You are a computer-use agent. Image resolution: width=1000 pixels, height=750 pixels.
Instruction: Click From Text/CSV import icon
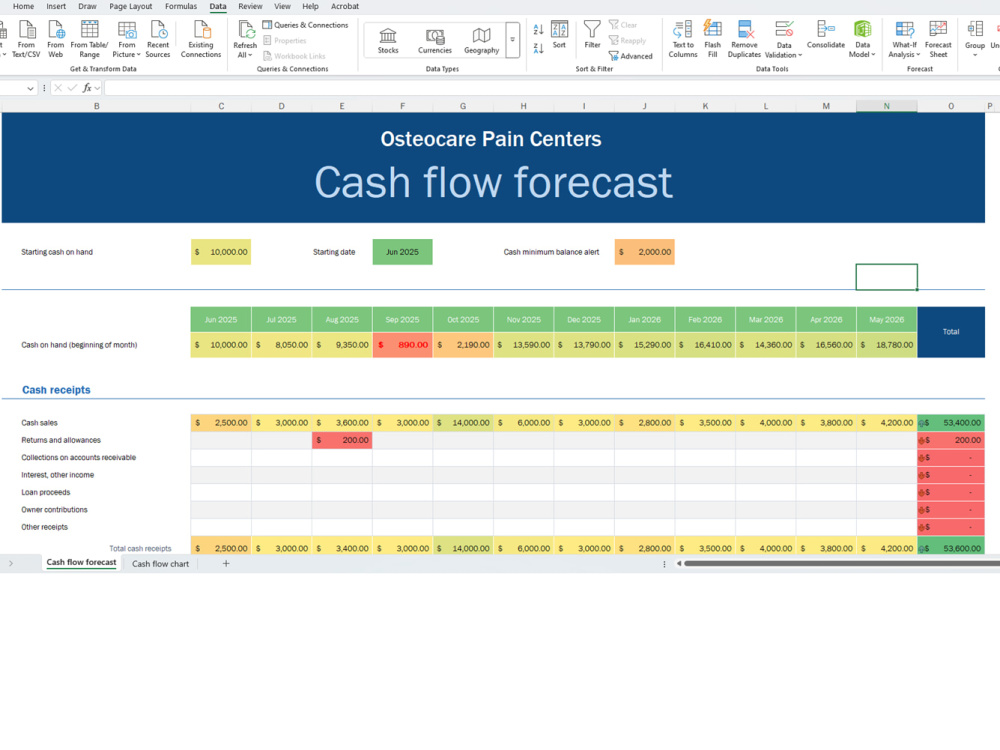tap(26, 39)
